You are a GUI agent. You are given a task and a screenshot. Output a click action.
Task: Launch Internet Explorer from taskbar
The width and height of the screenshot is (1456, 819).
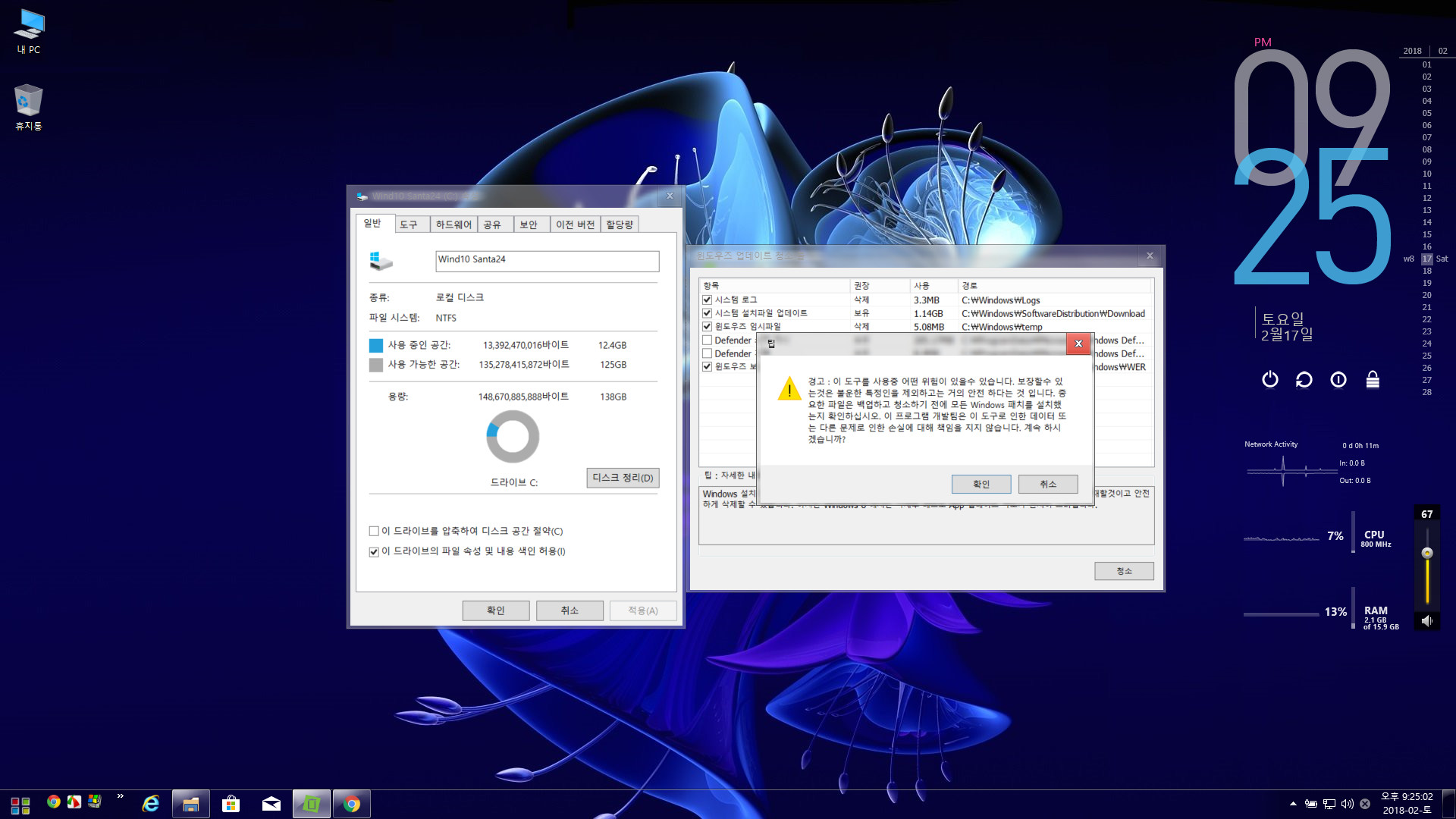pyautogui.click(x=151, y=804)
